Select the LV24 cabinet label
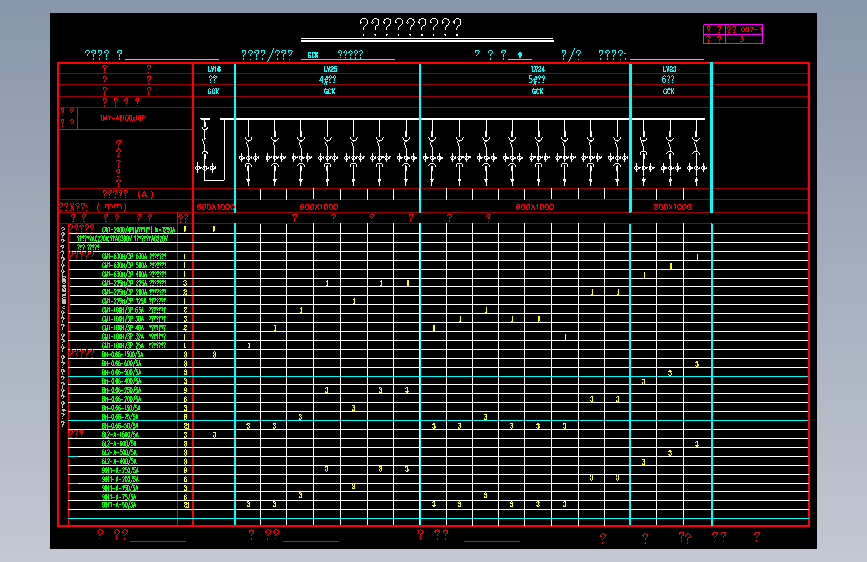The height and width of the screenshot is (562, 867). tap(537, 69)
